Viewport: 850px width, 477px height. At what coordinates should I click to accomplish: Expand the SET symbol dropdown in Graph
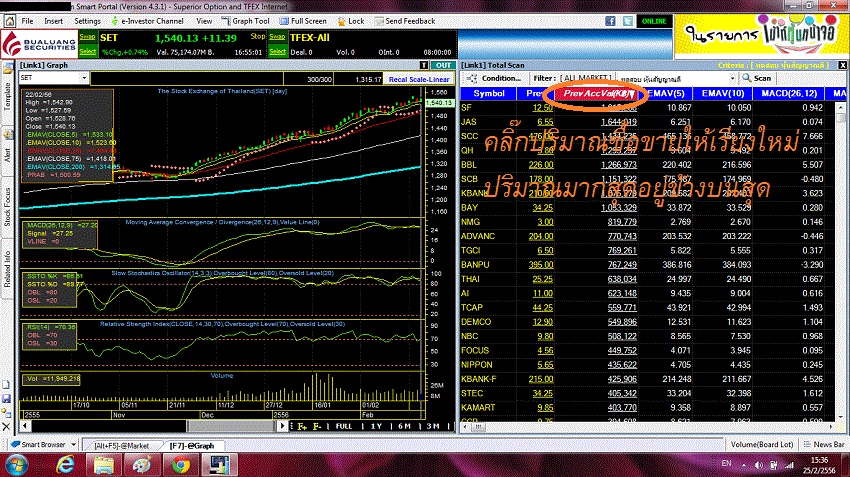click(x=84, y=78)
